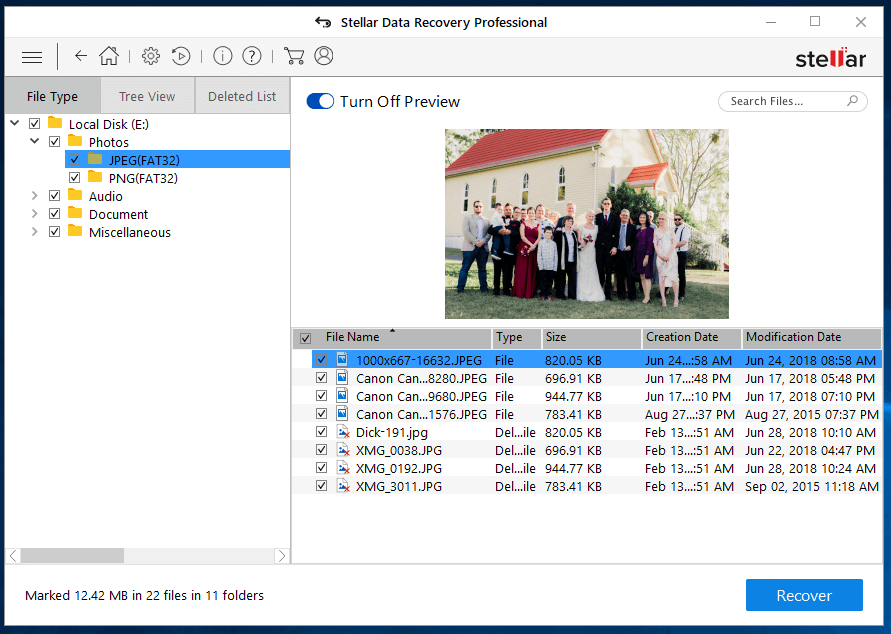Go to the Home screen icon
891x634 pixels.
point(109,56)
